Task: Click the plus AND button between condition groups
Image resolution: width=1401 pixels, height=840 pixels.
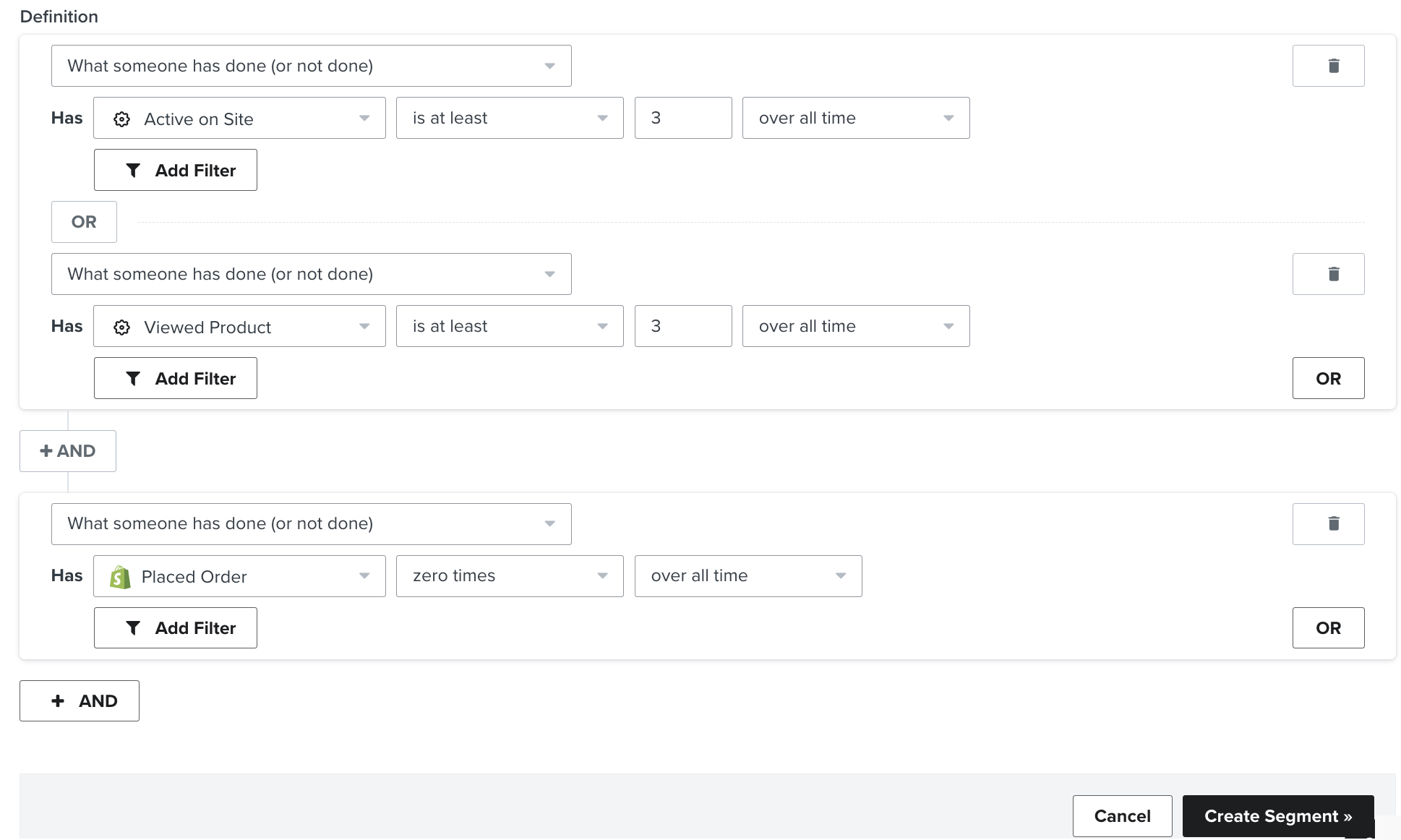Action: coord(67,450)
